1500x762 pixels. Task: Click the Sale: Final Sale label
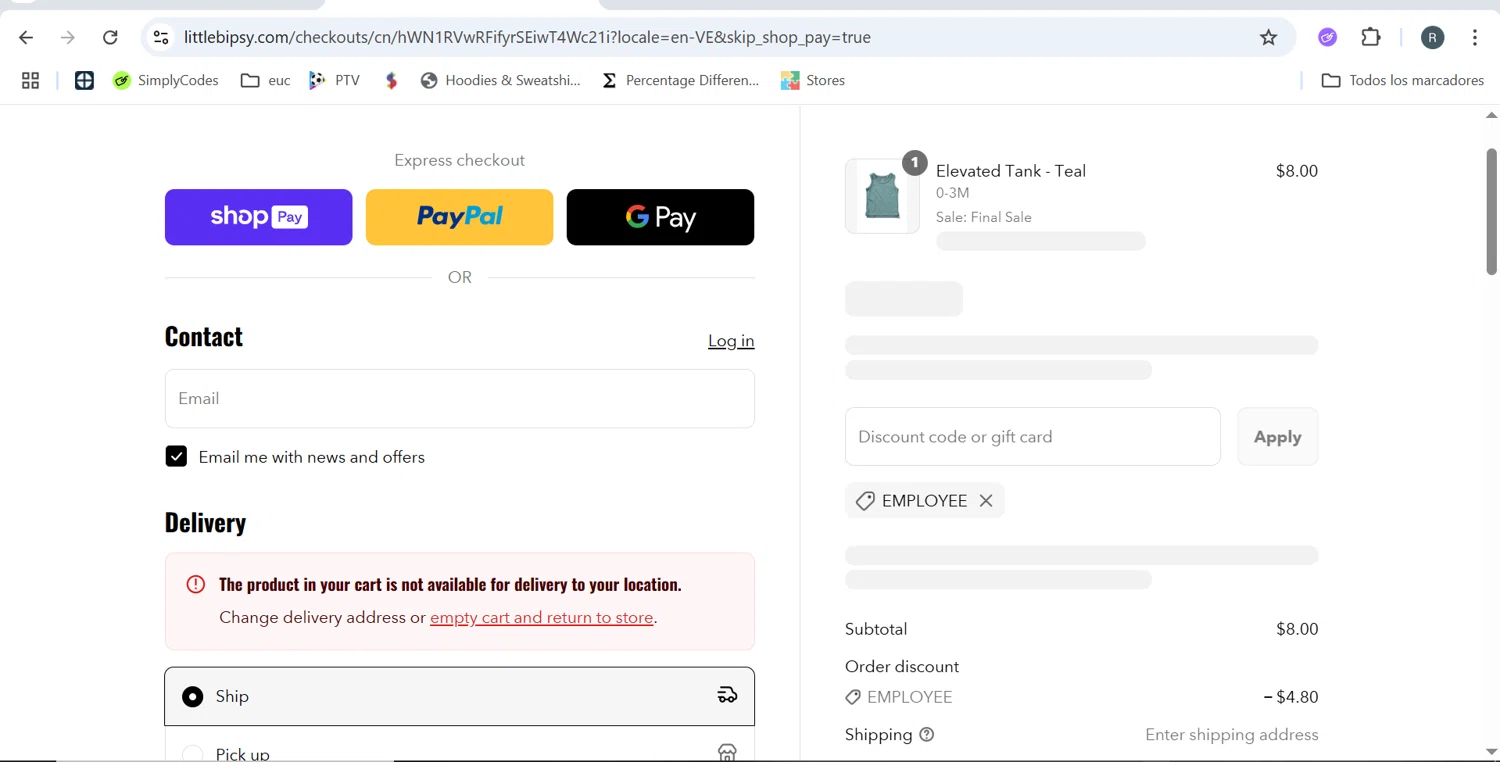coord(984,217)
